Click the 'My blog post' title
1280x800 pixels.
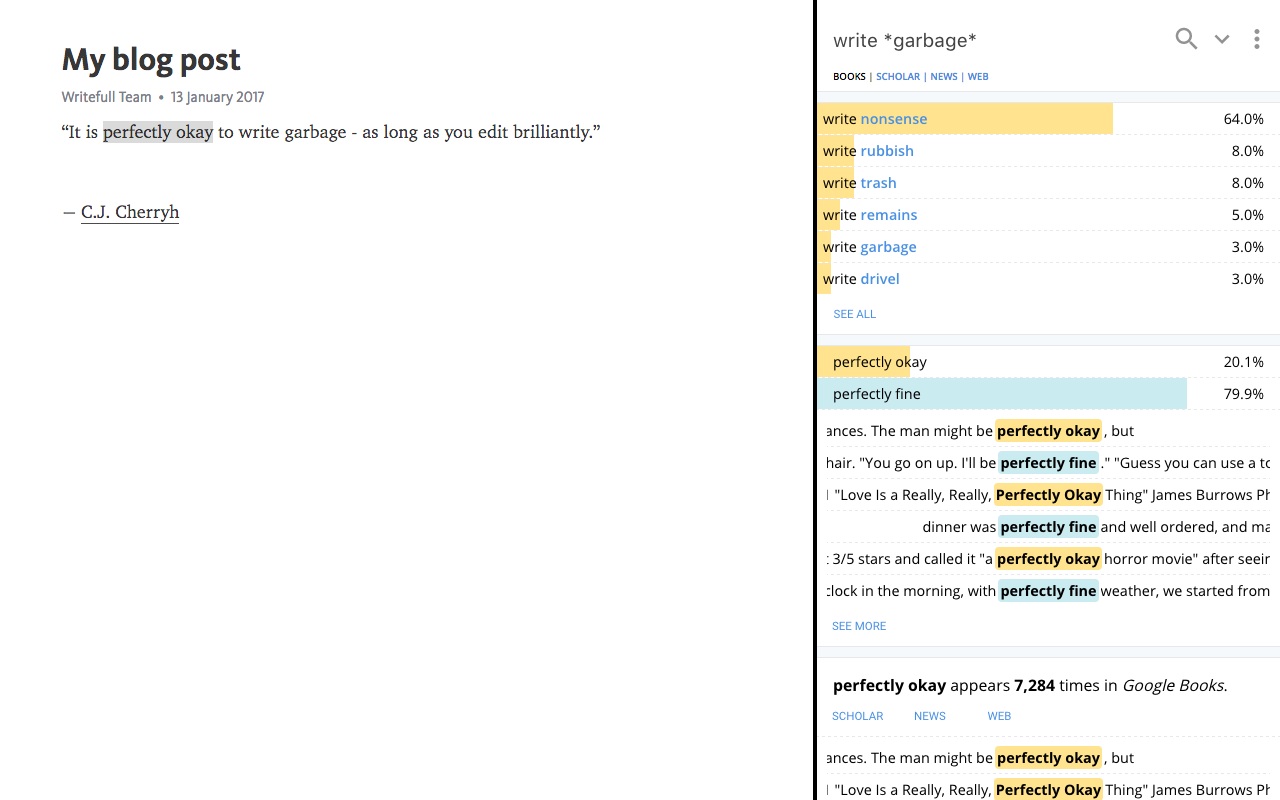[x=151, y=60]
